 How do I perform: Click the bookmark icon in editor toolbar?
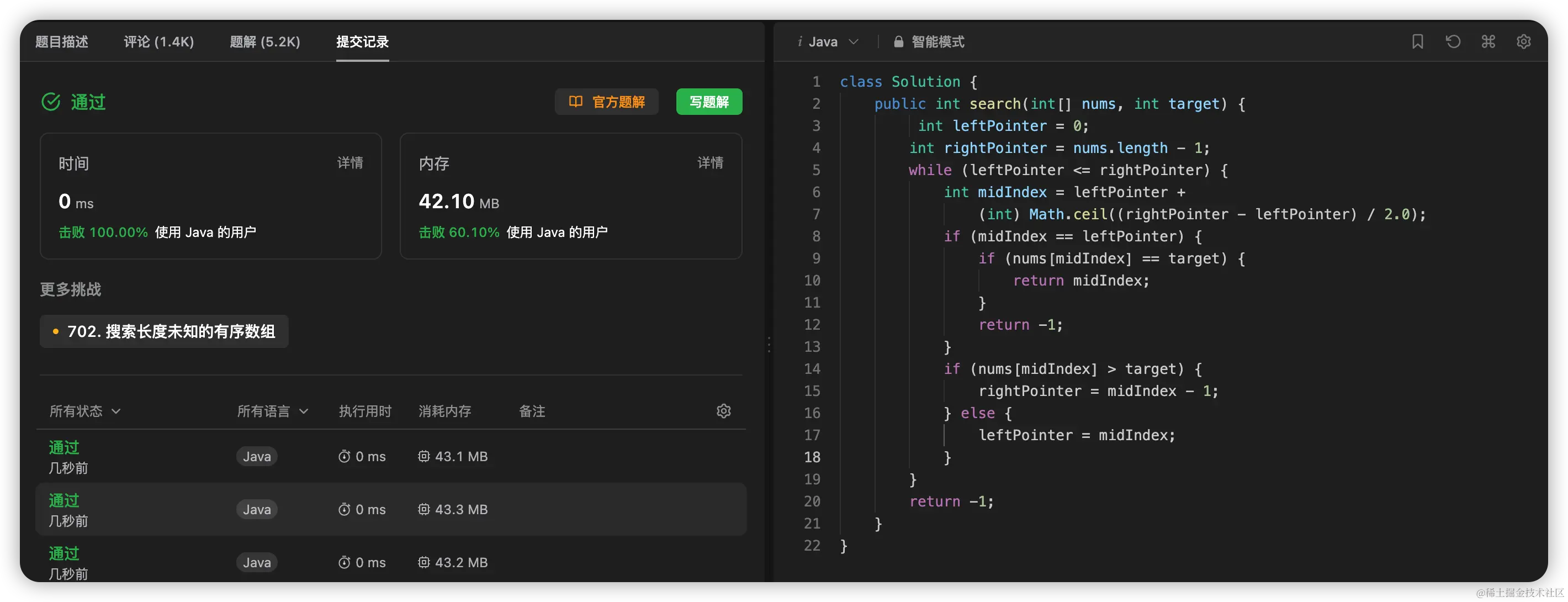(1418, 41)
